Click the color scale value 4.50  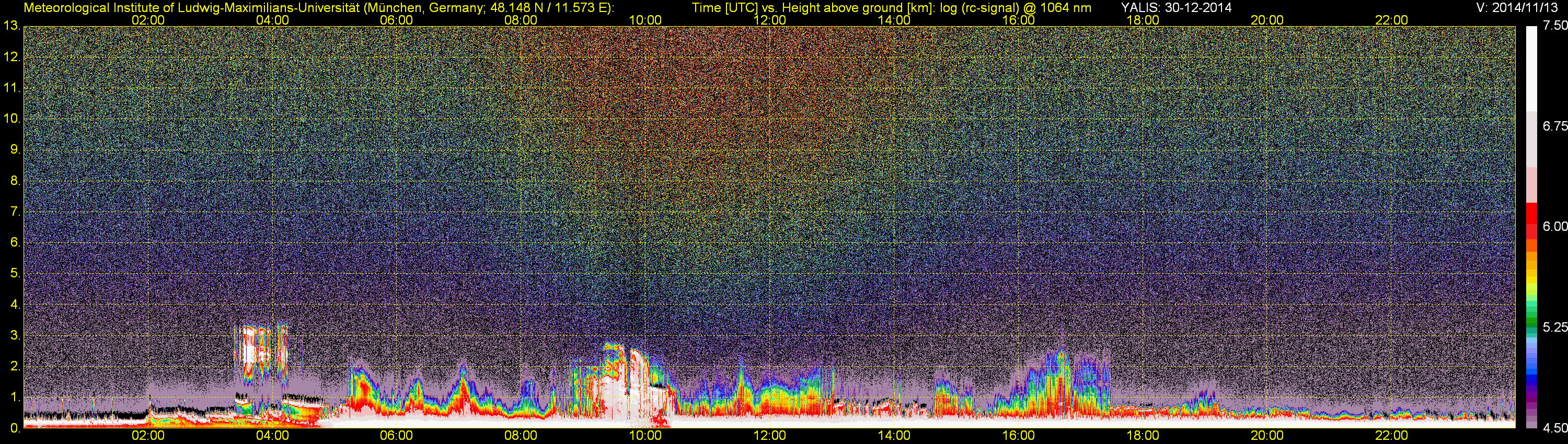pyautogui.click(x=1554, y=428)
